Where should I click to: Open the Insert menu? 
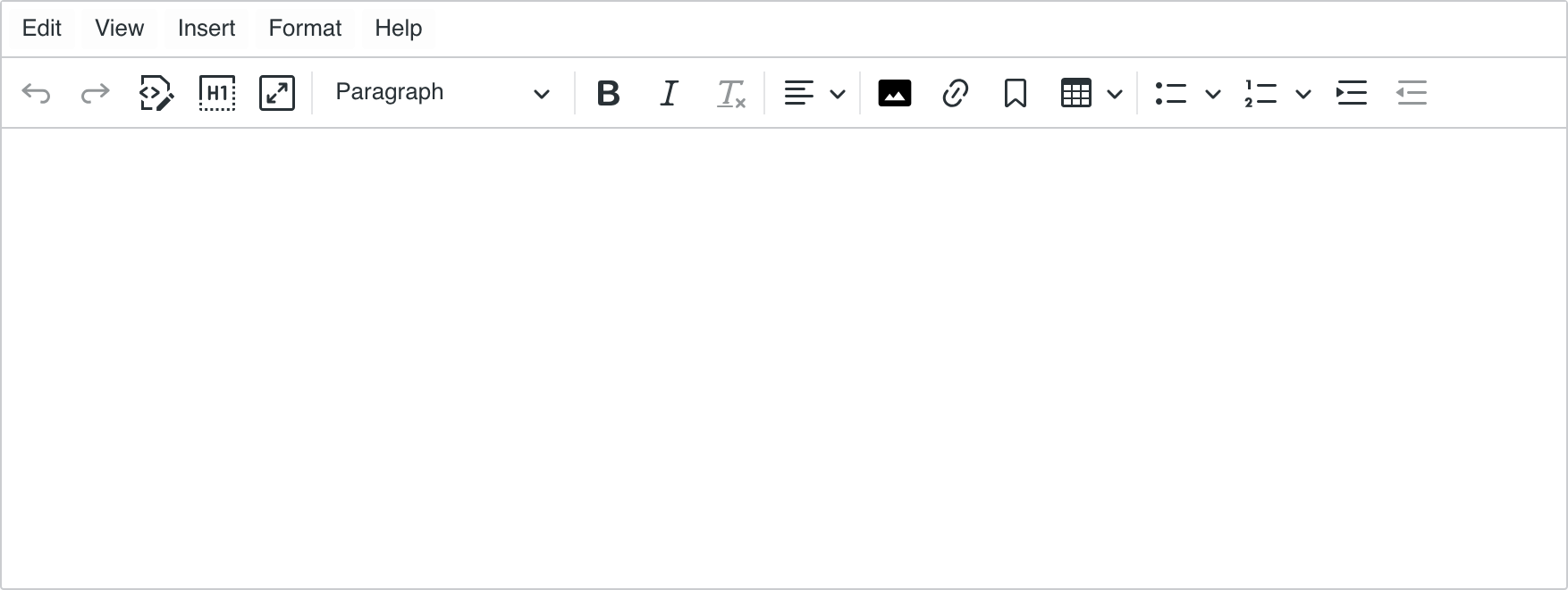[206, 28]
